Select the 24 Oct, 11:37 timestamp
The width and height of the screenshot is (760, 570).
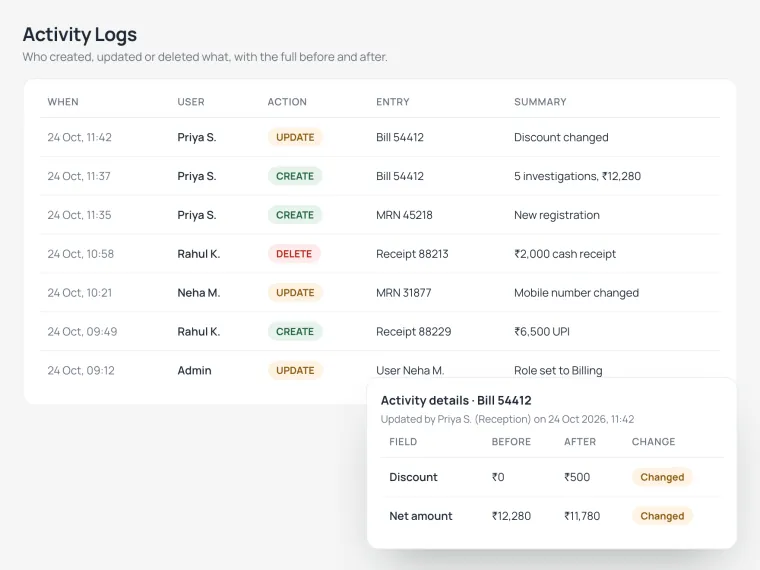pos(79,176)
